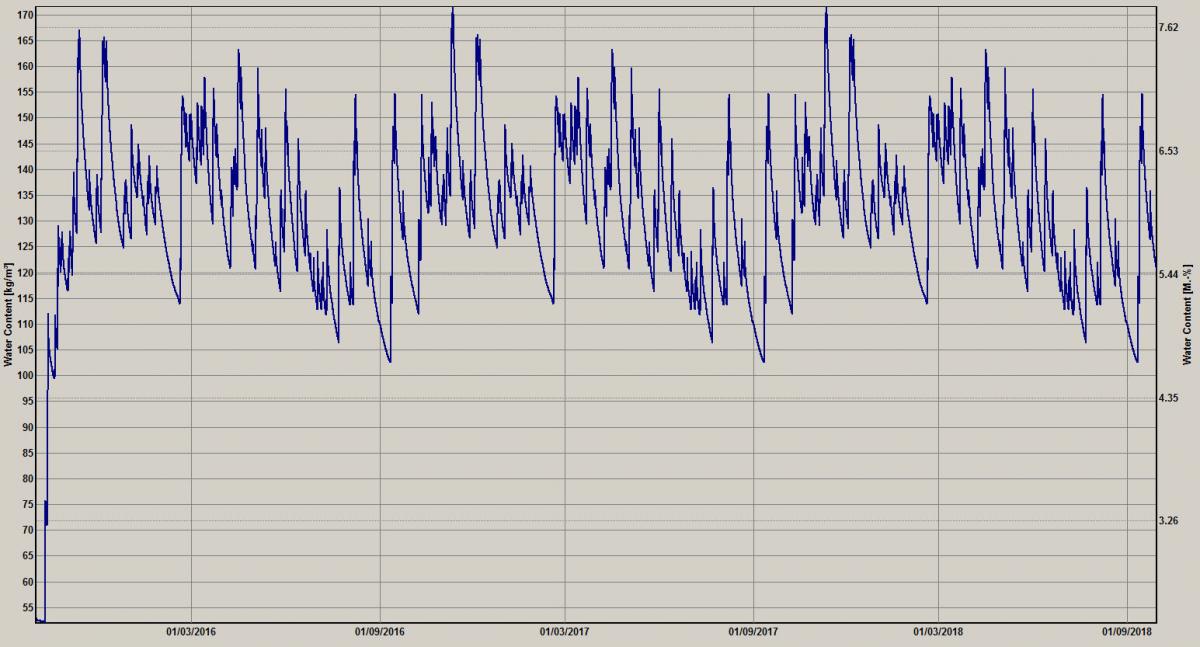The width and height of the screenshot is (1200, 647).
Task: Select the Water Content [M.-%] axis title
Action: 1187,314
